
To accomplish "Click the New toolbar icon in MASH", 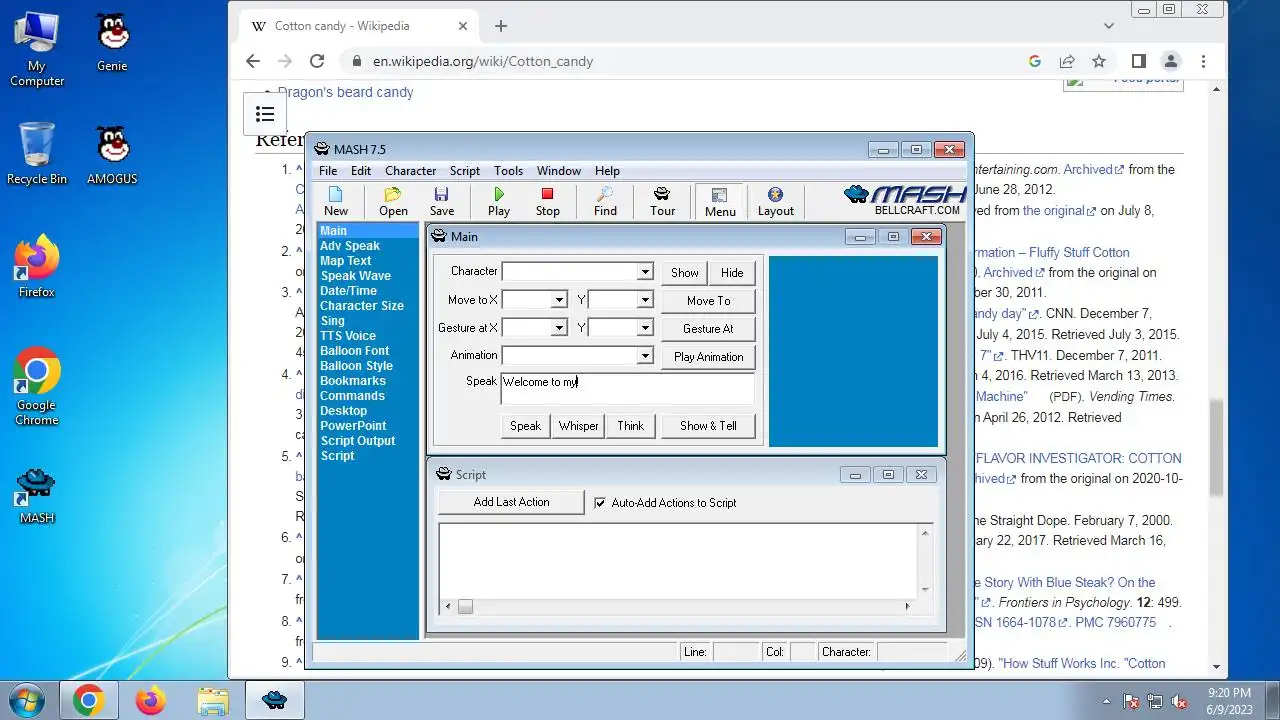I will 336,201.
